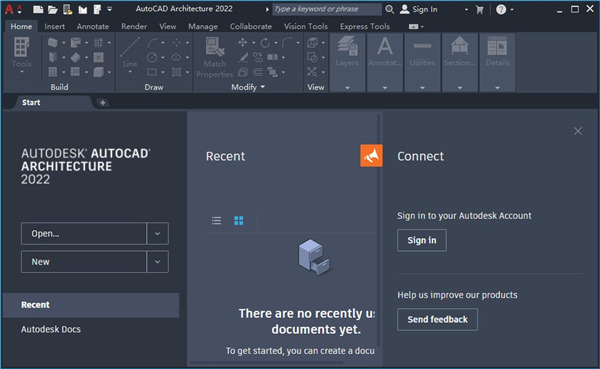
Task: Select the Line tool in Draw panel
Action: click(x=130, y=47)
